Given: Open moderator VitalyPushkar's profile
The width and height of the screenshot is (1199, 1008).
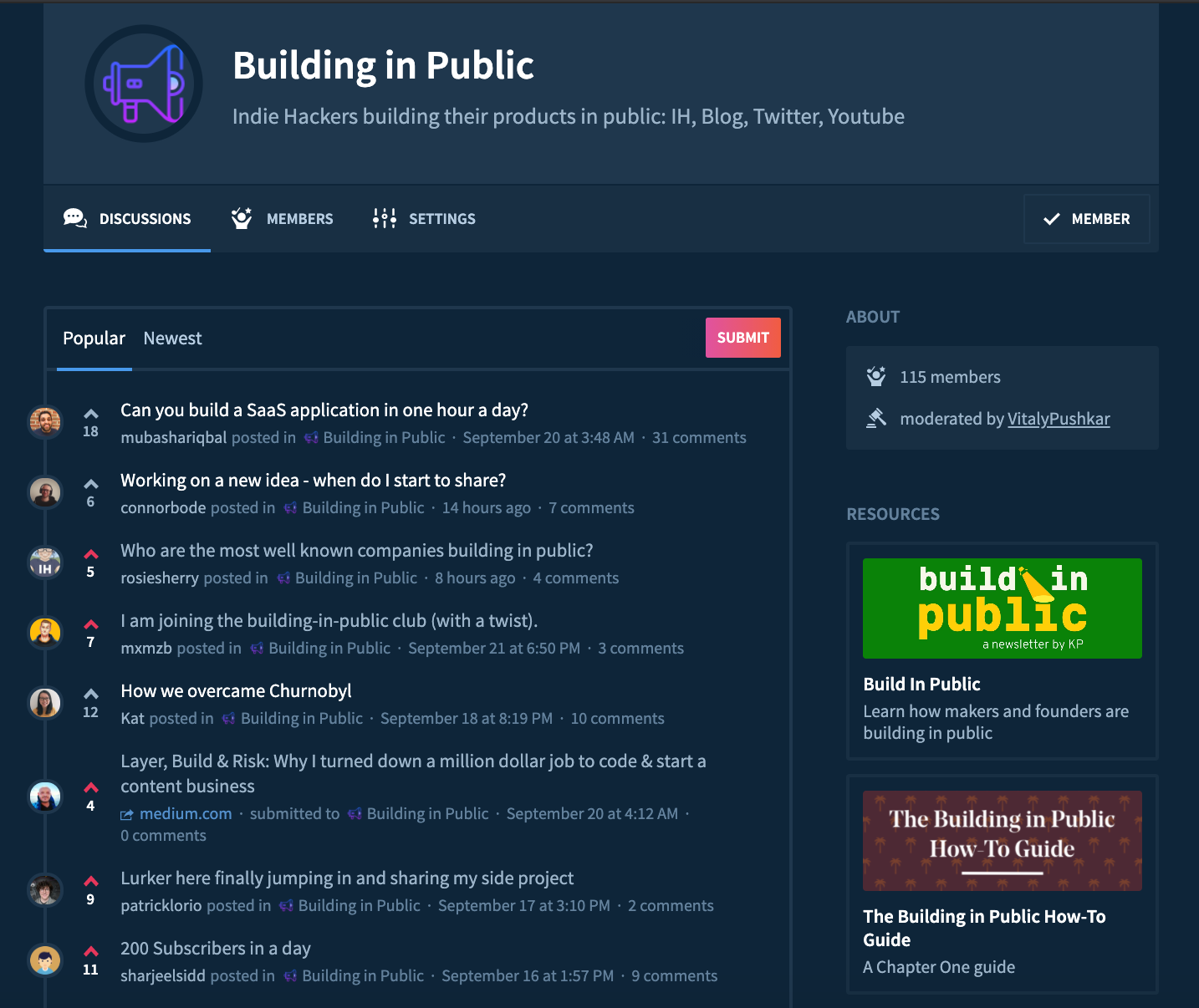Looking at the screenshot, I should coord(1059,419).
